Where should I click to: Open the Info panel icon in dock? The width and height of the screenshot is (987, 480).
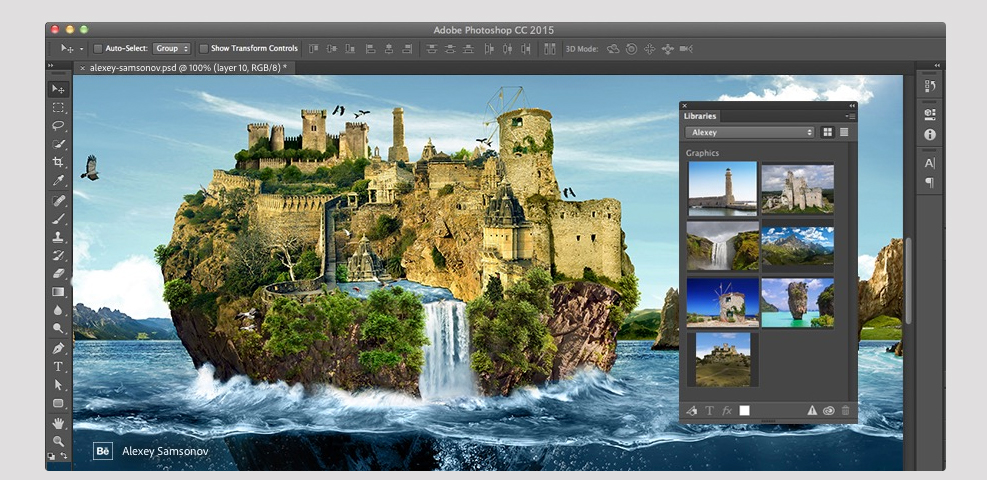[x=930, y=135]
